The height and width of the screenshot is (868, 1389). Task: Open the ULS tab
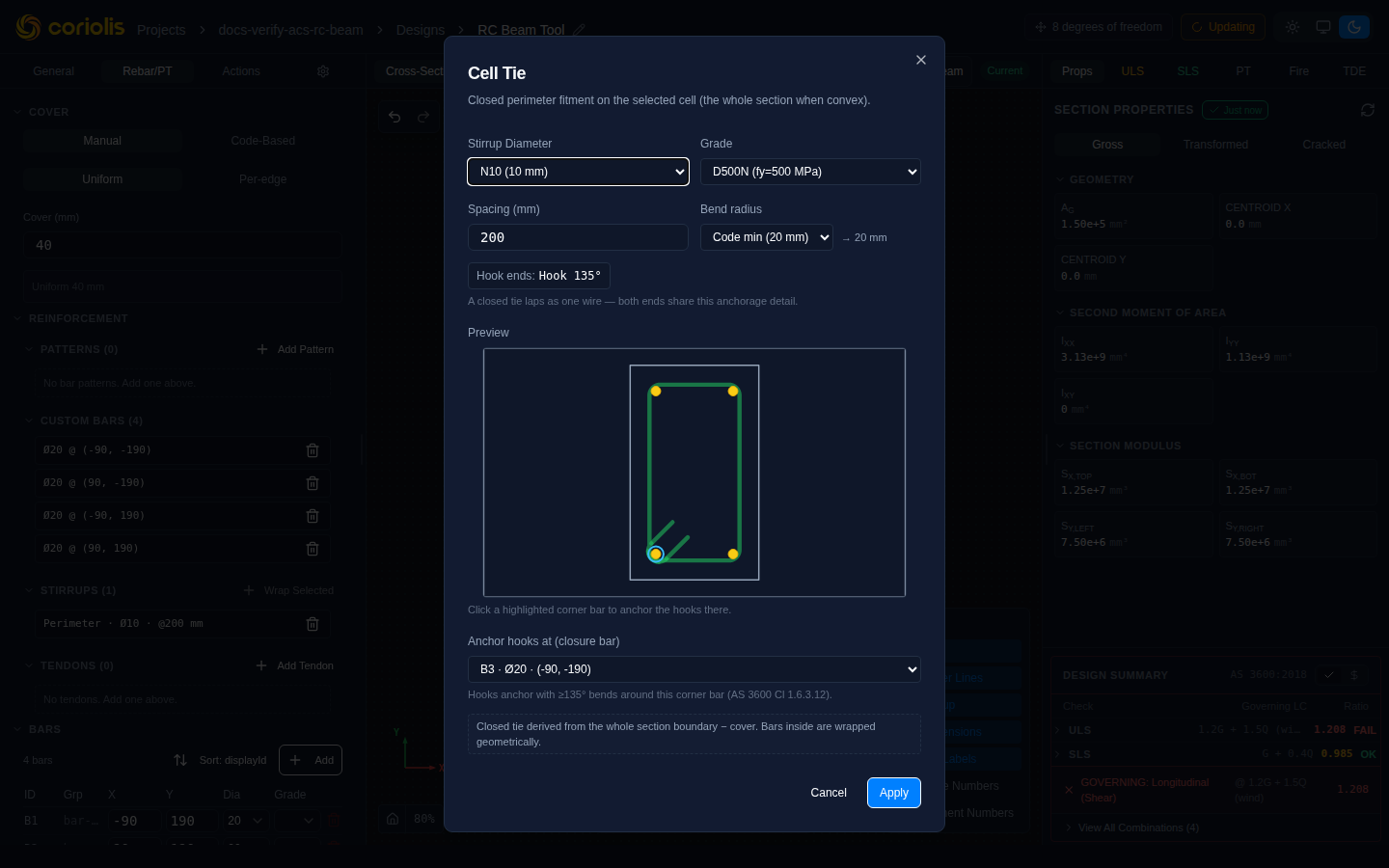1132,71
